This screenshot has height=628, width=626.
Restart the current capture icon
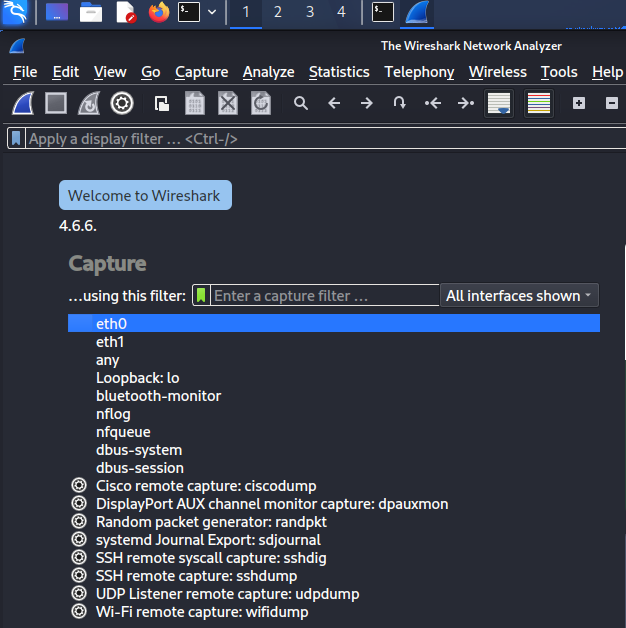click(89, 103)
